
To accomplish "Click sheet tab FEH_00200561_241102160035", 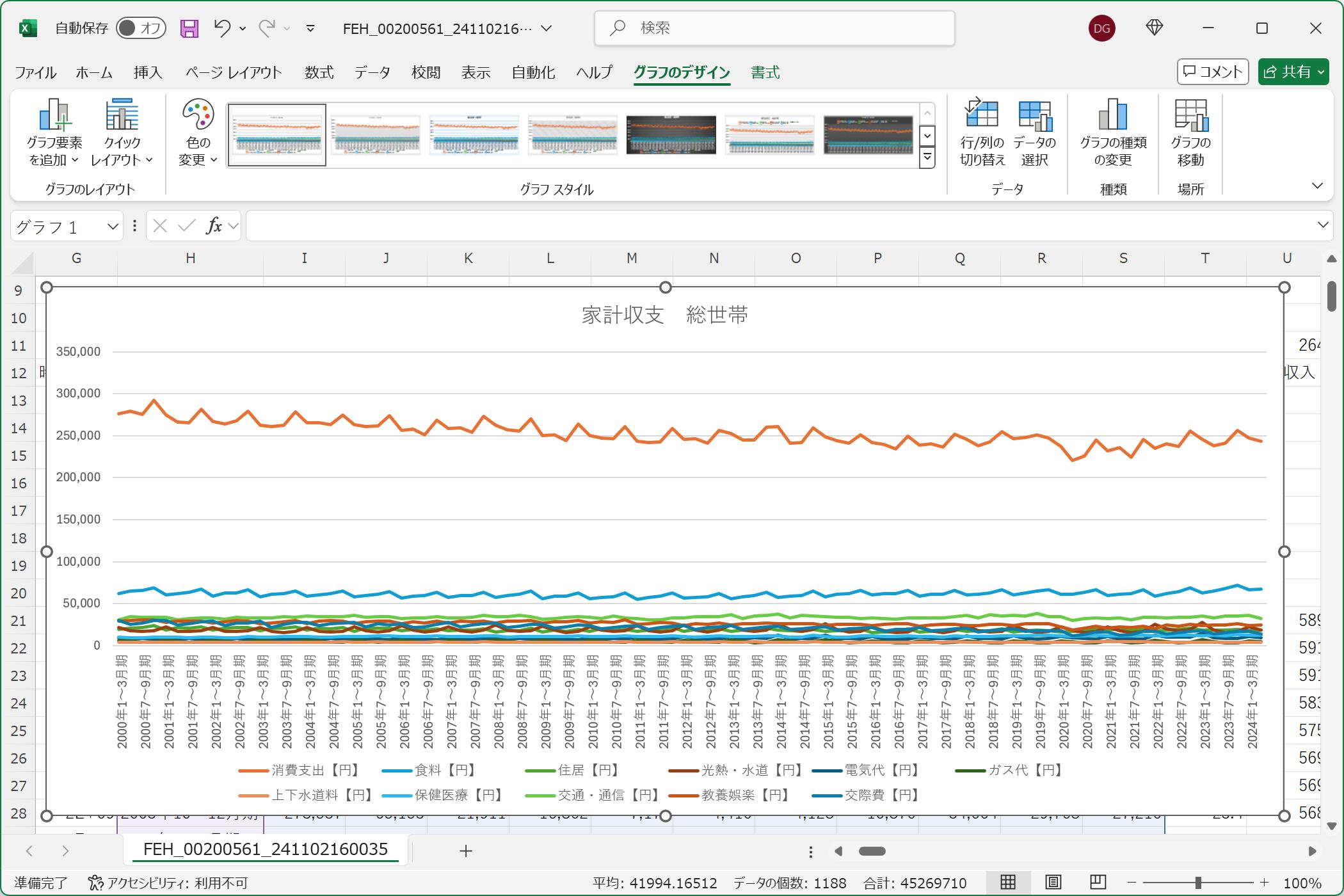I will tap(266, 850).
